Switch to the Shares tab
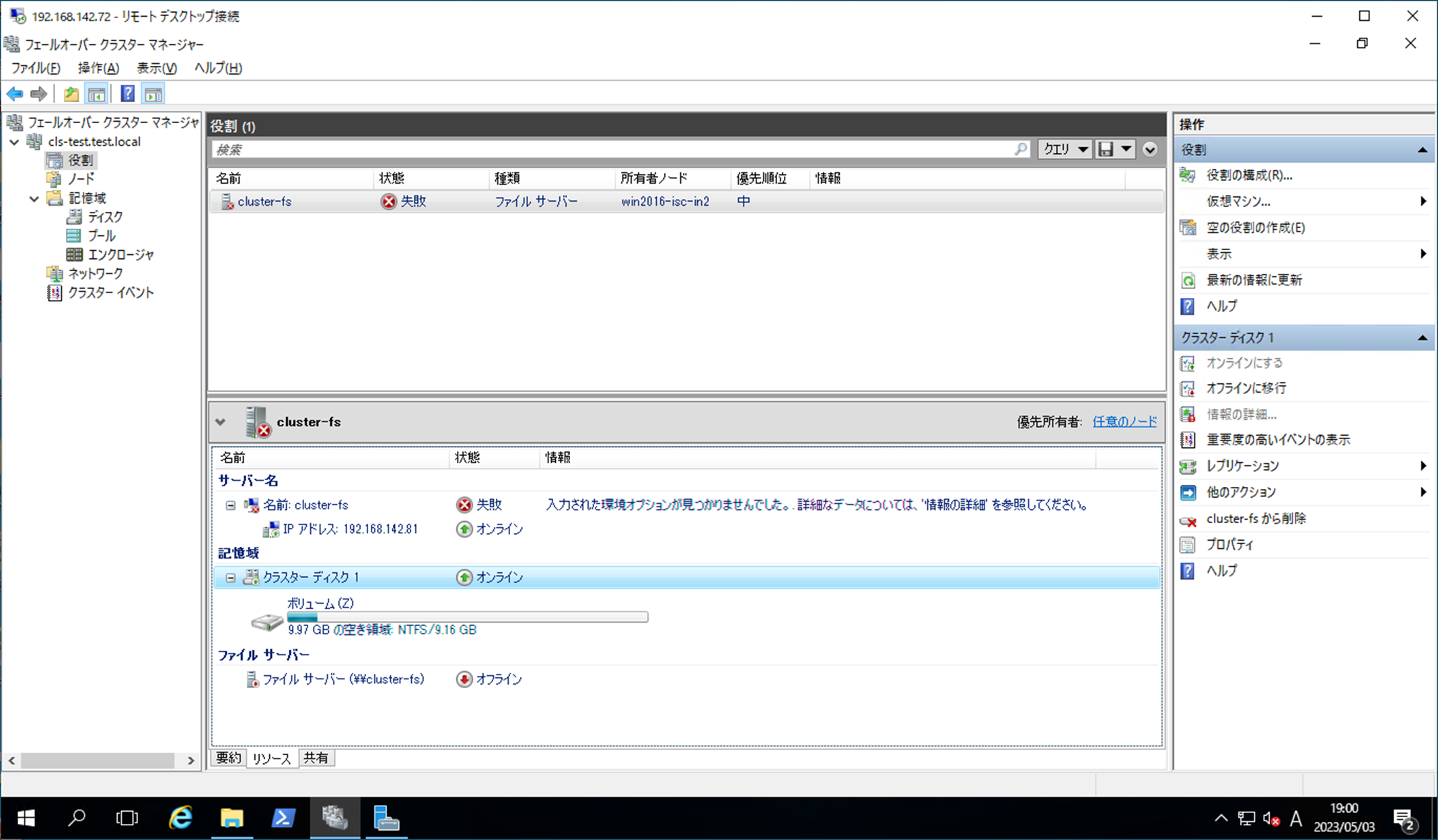1438x840 pixels. (316, 758)
